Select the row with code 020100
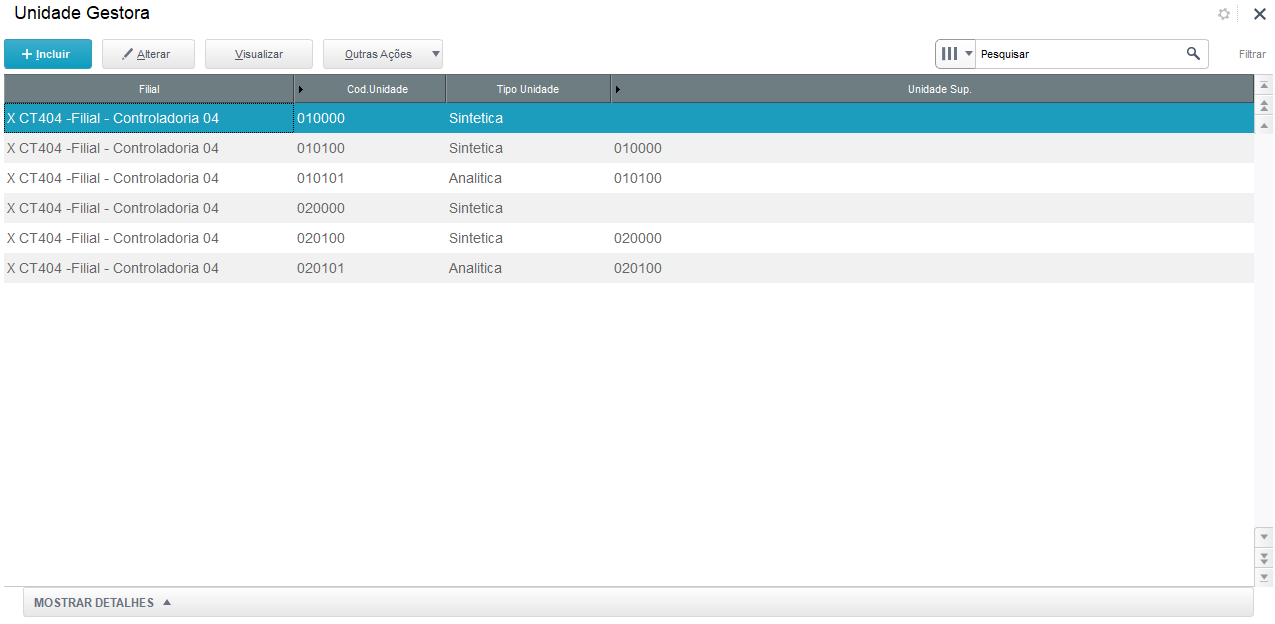The image size is (1275, 624). point(629,238)
